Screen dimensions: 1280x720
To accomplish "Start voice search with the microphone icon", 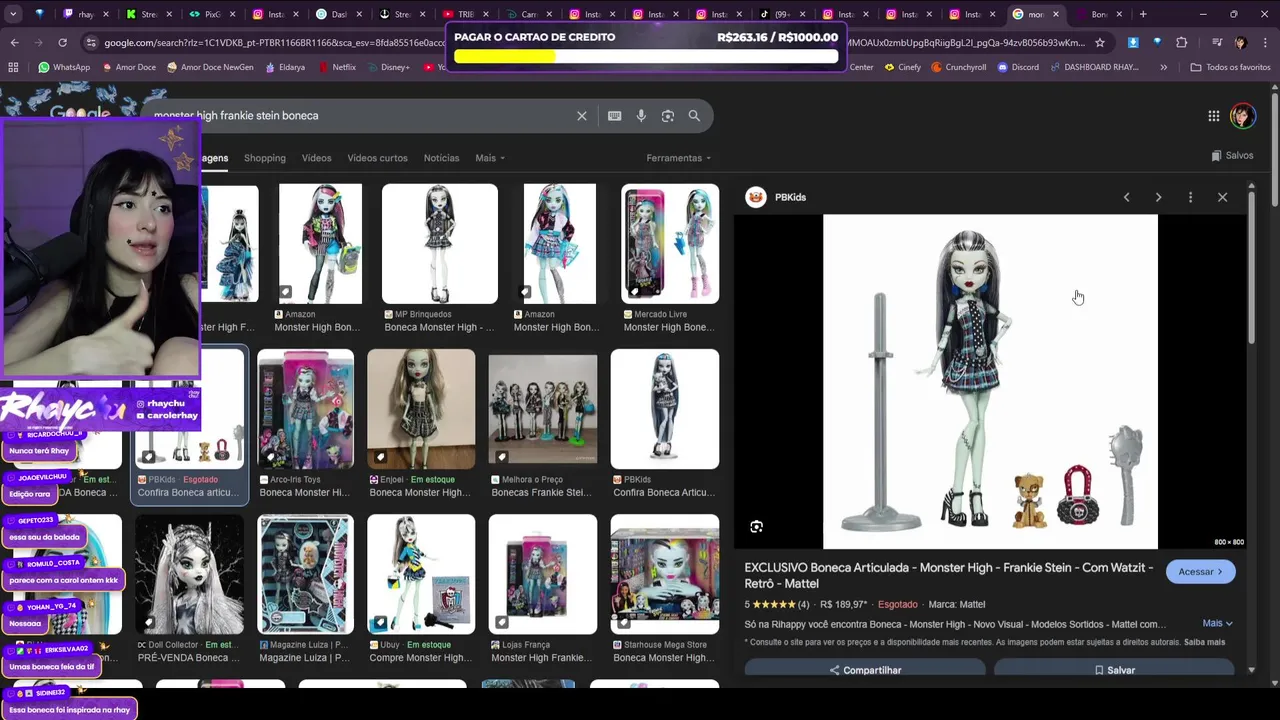I will 641,116.
